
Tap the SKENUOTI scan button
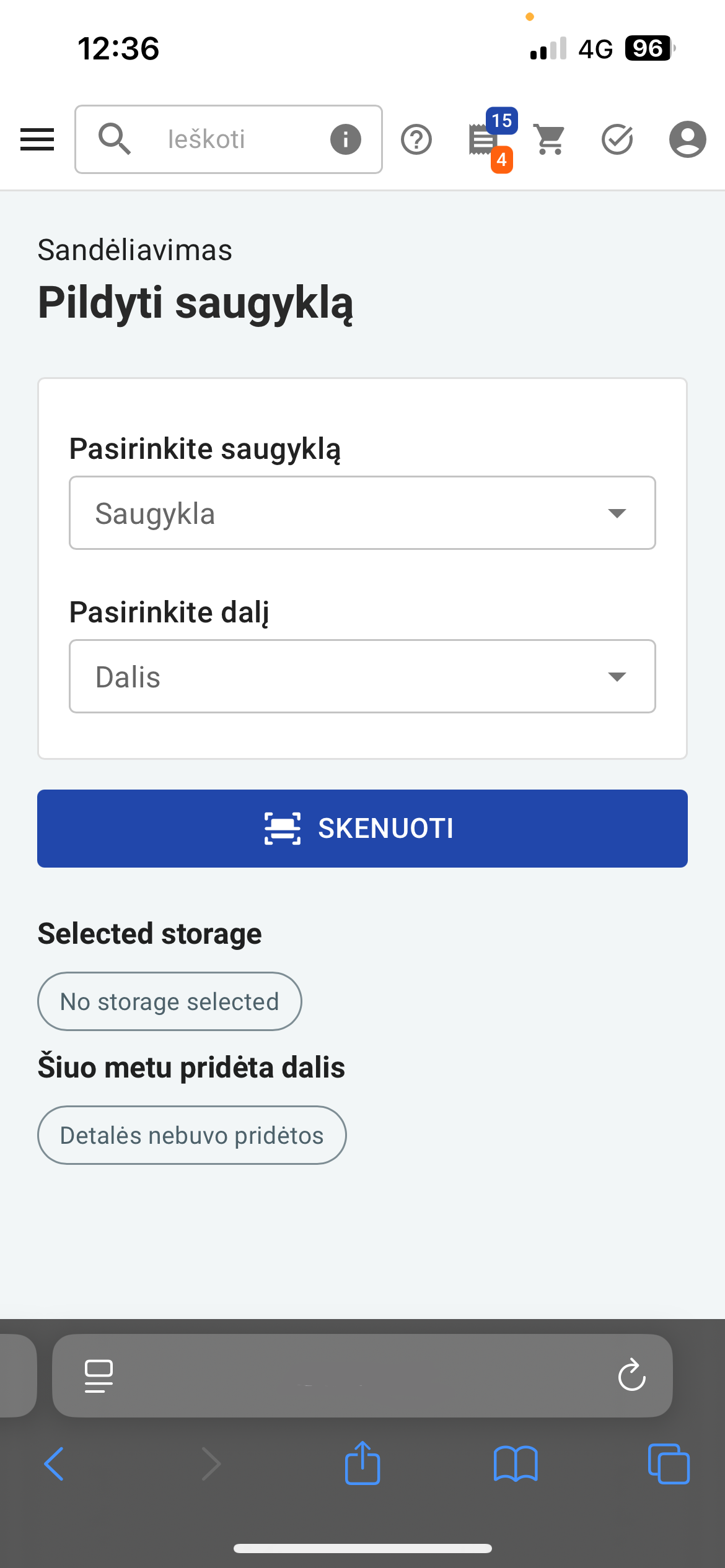(362, 829)
